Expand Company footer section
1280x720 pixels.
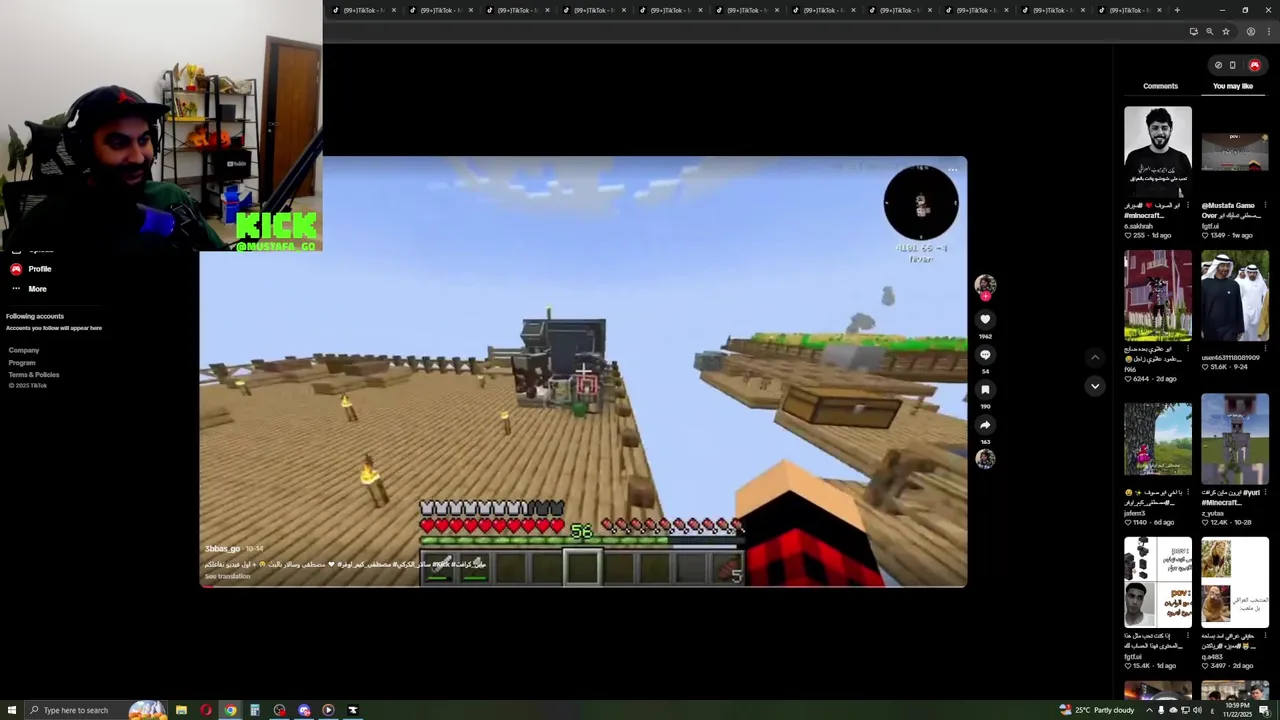click(x=24, y=350)
